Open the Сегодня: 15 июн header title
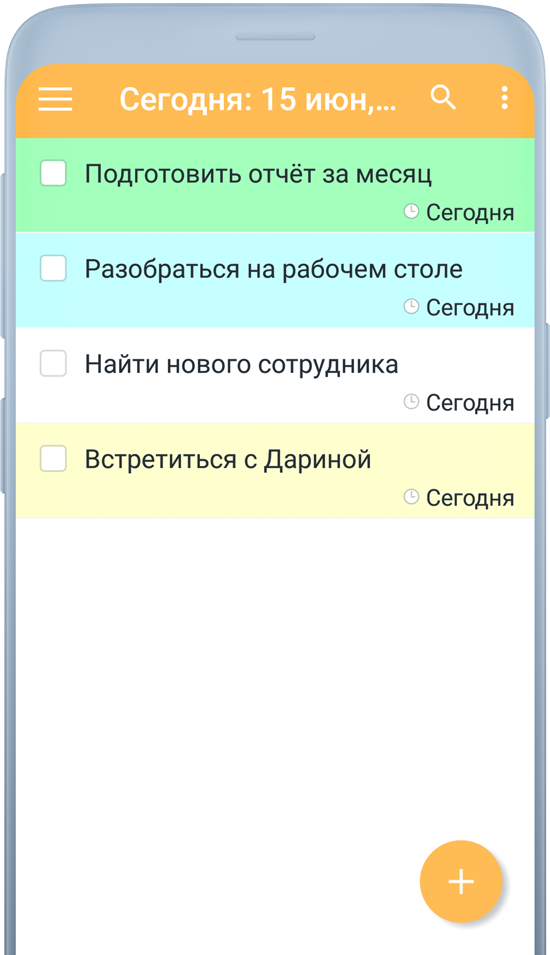The height and width of the screenshot is (955, 550). 258,99
